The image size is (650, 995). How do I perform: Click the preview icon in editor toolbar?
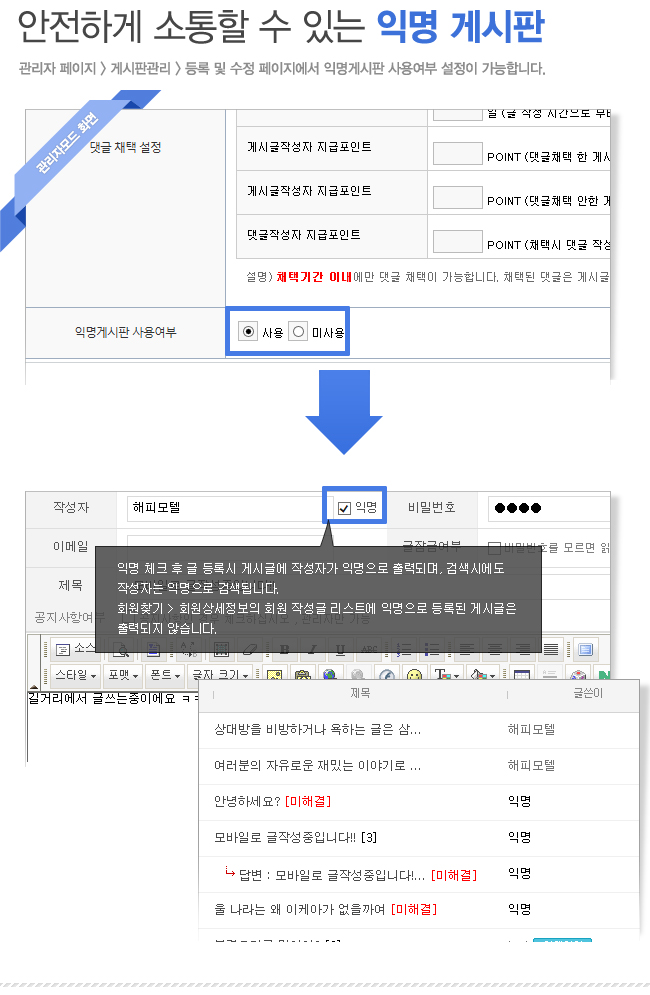point(122,649)
